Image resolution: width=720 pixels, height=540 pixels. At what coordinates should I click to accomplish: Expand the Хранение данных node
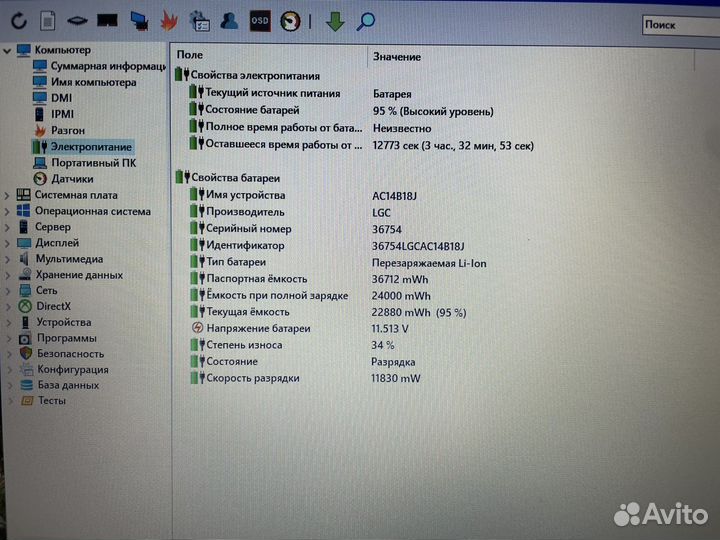pyautogui.click(x=7, y=276)
